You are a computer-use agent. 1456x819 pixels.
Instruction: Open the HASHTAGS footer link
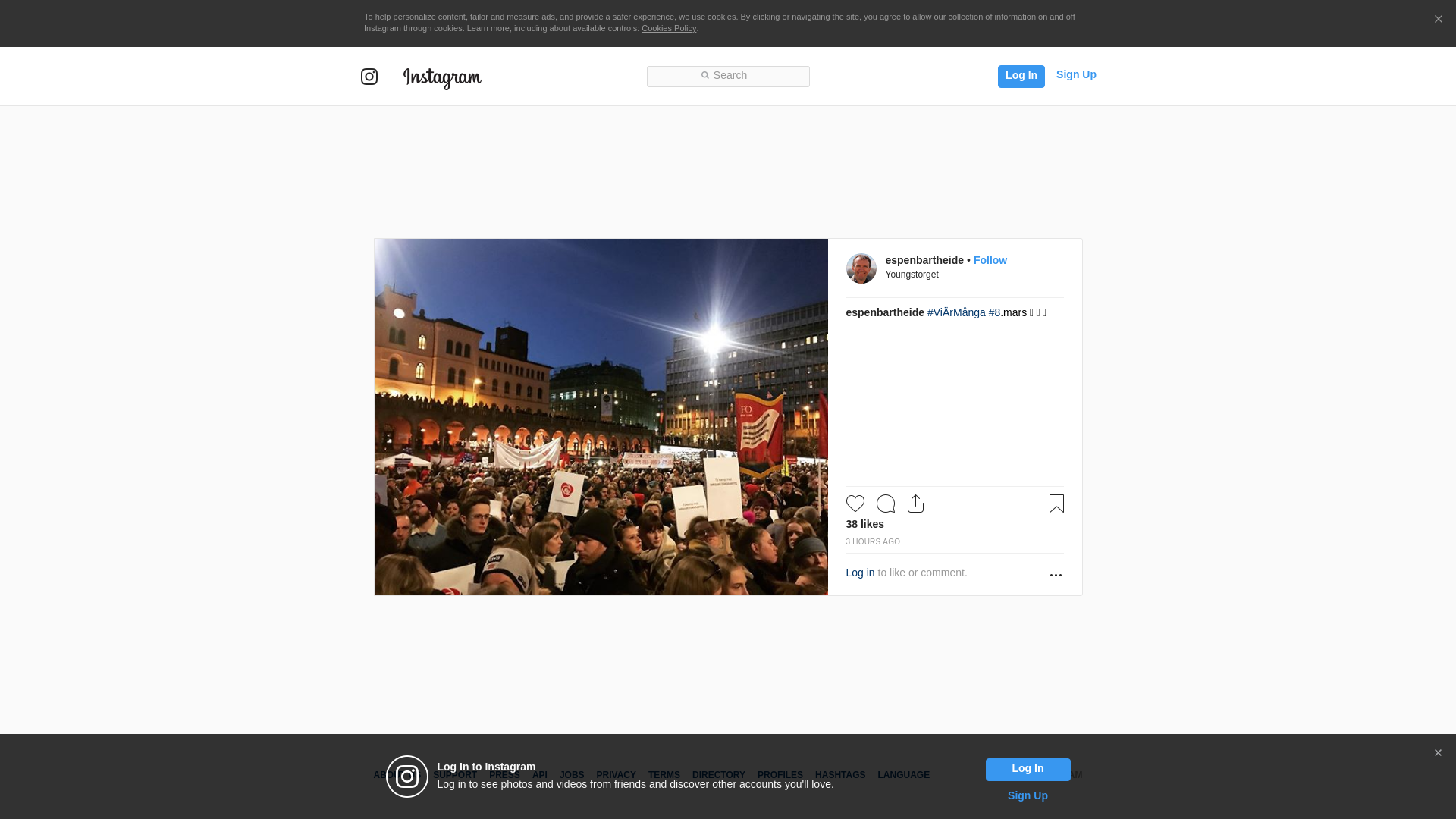tap(840, 775)
